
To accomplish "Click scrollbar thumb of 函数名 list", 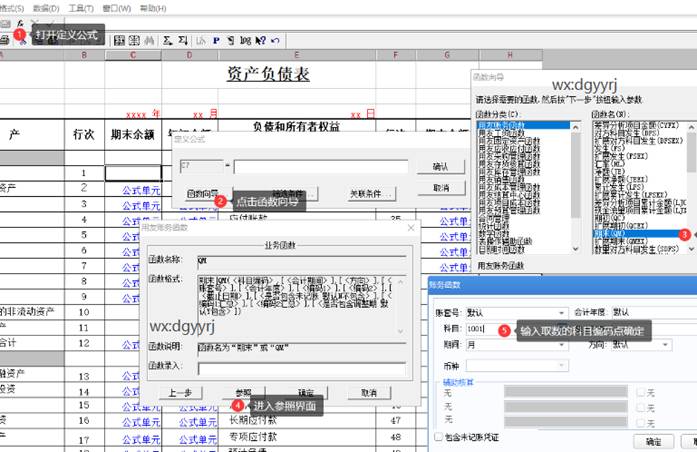I will click(x=692, y=152).
